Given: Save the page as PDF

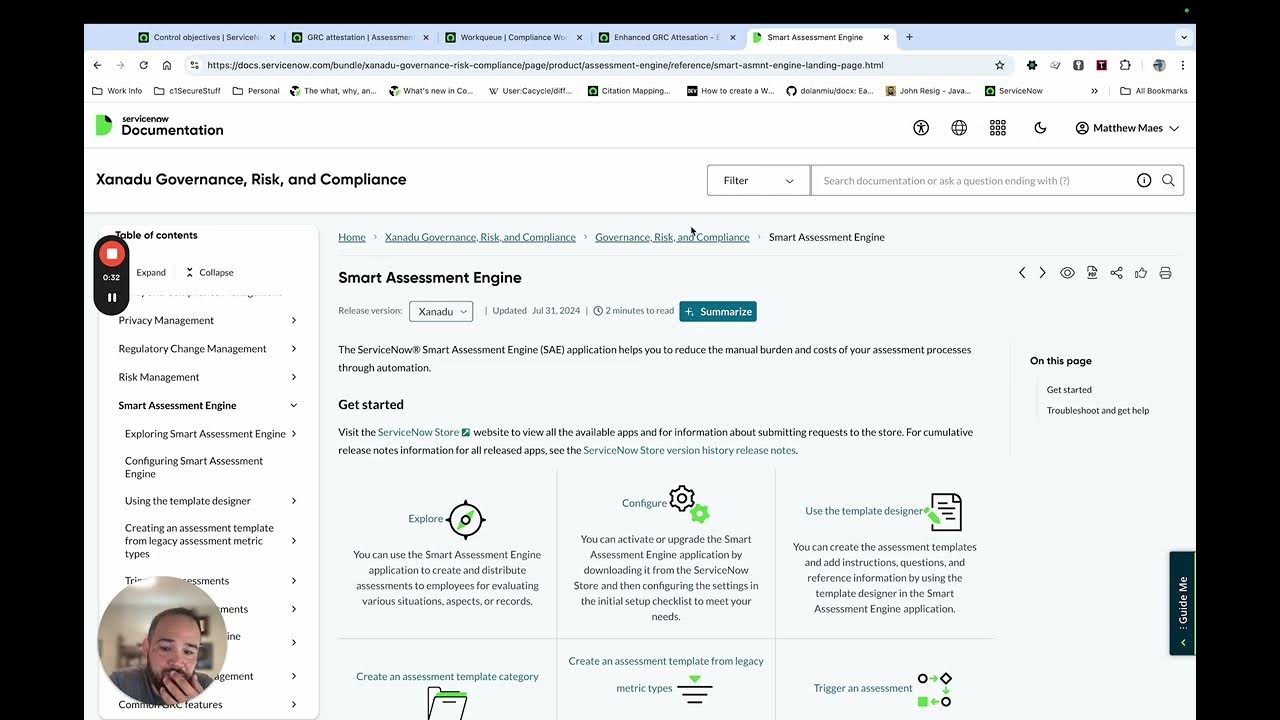Looking at the screenshot, I should pyautogui.click(x=1092, y=273).
